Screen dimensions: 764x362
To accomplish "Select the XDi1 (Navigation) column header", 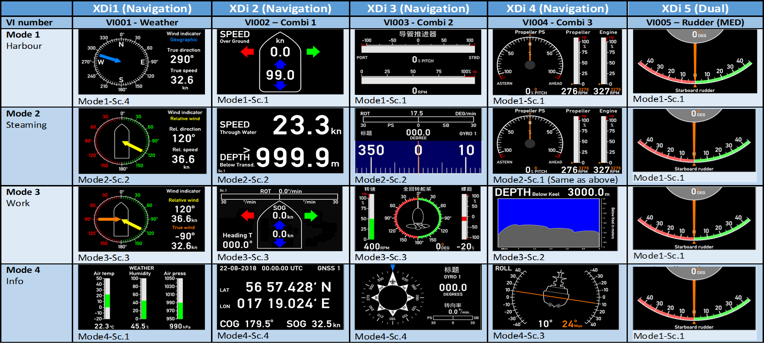I will tap(142, 9).
